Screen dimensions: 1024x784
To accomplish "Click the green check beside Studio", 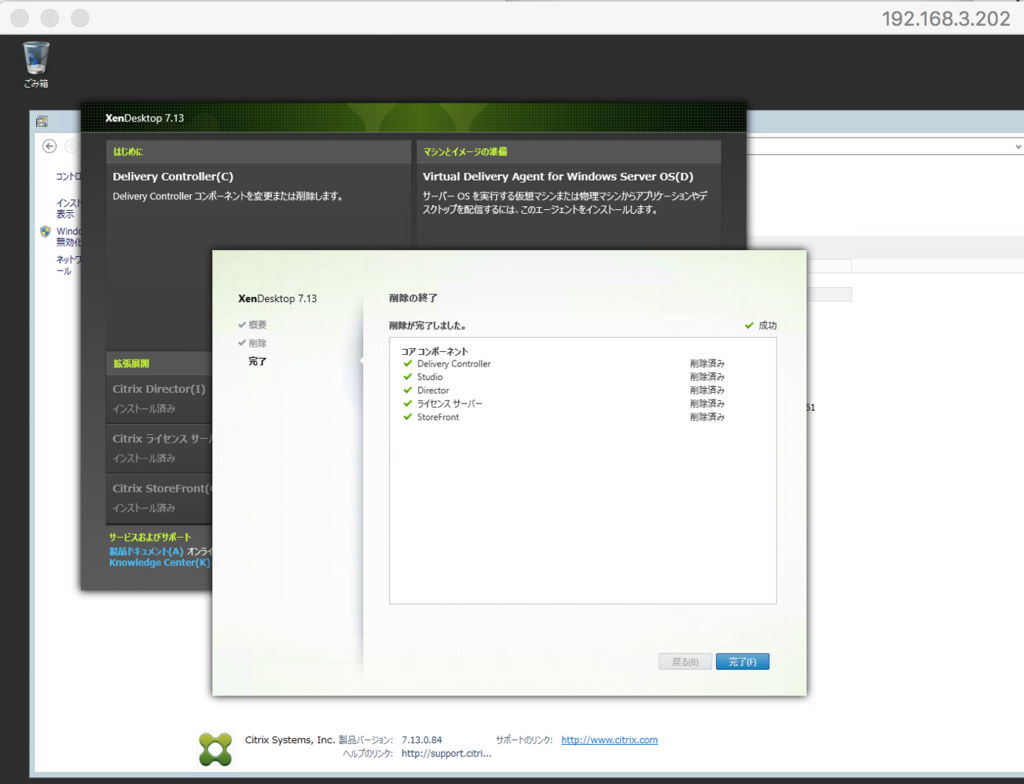I will point(408,377).
